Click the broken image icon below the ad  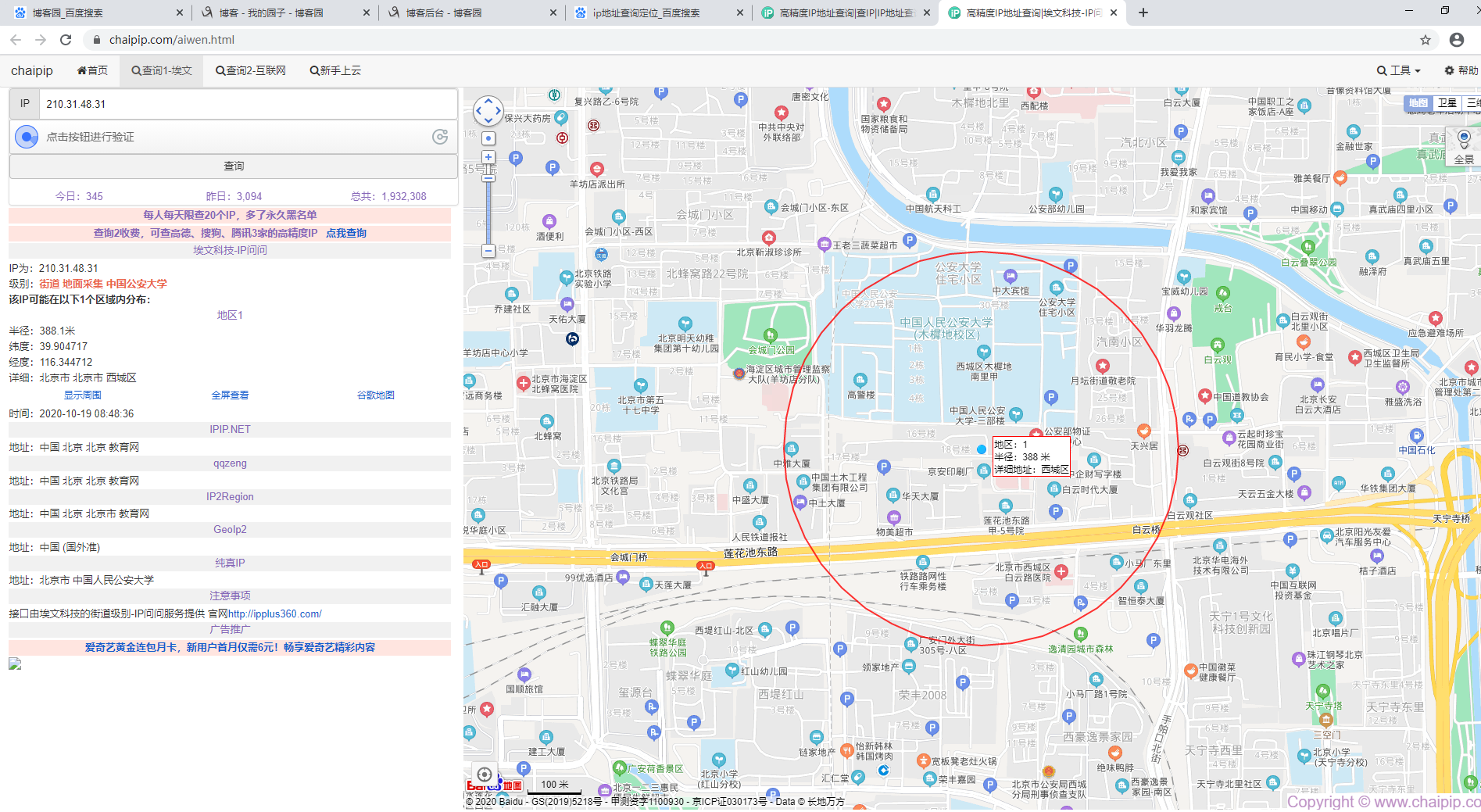point(15,664)
